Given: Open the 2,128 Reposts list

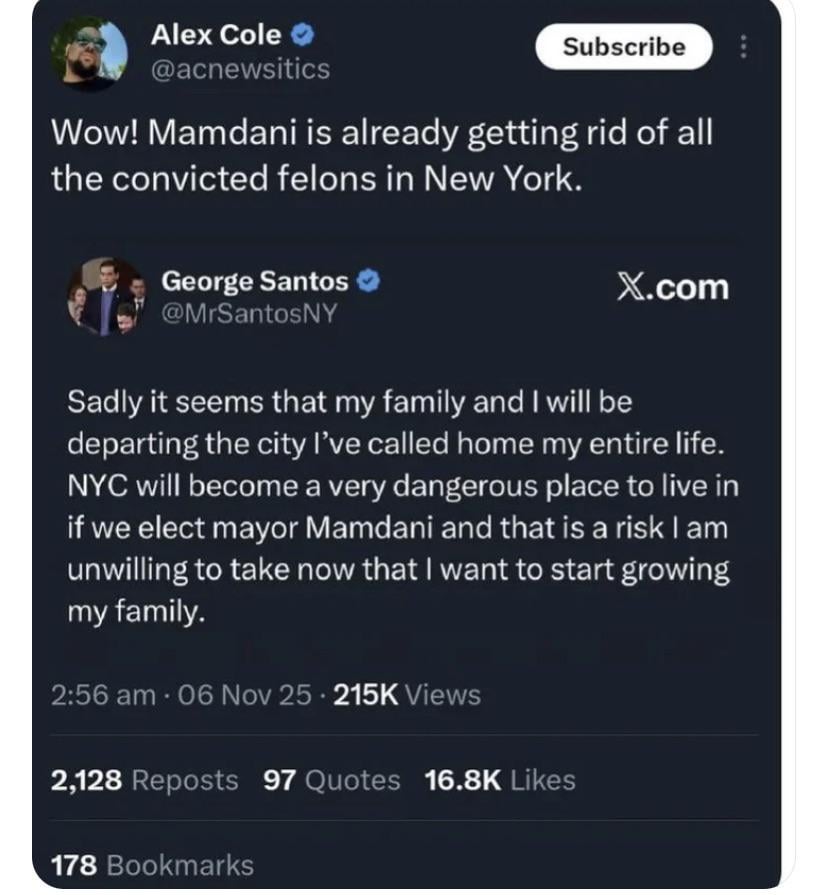Looking at the screenshot, I should (144, 780).
